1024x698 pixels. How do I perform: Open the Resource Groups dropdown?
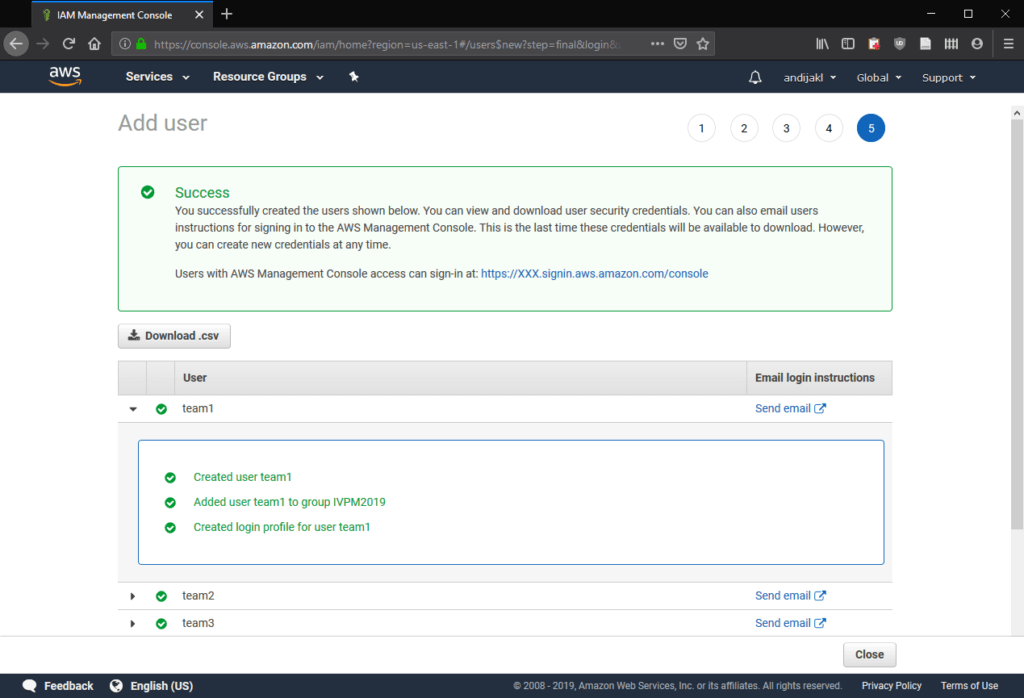[268, 77]
